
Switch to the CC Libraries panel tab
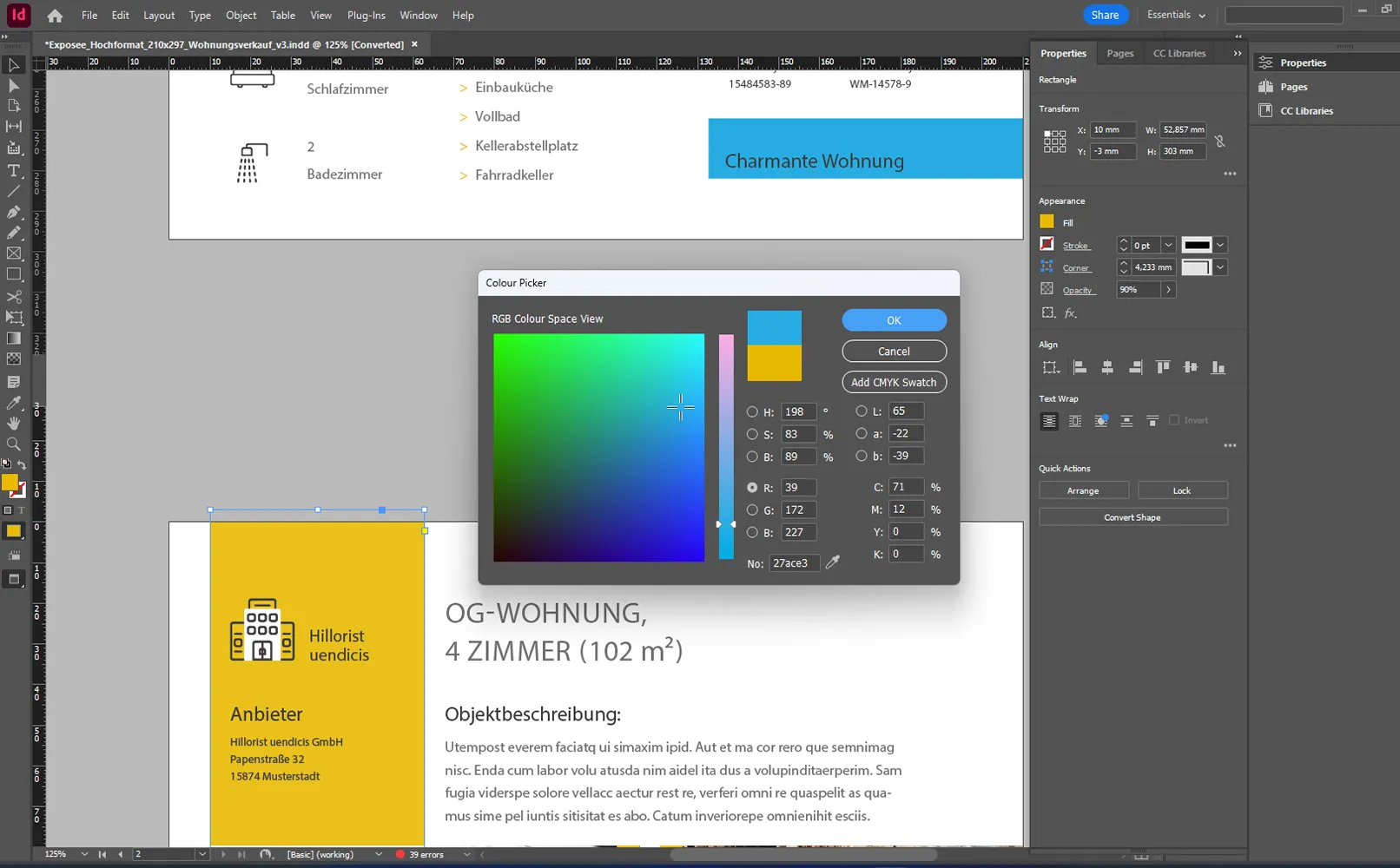click(x=1179, y=53)
